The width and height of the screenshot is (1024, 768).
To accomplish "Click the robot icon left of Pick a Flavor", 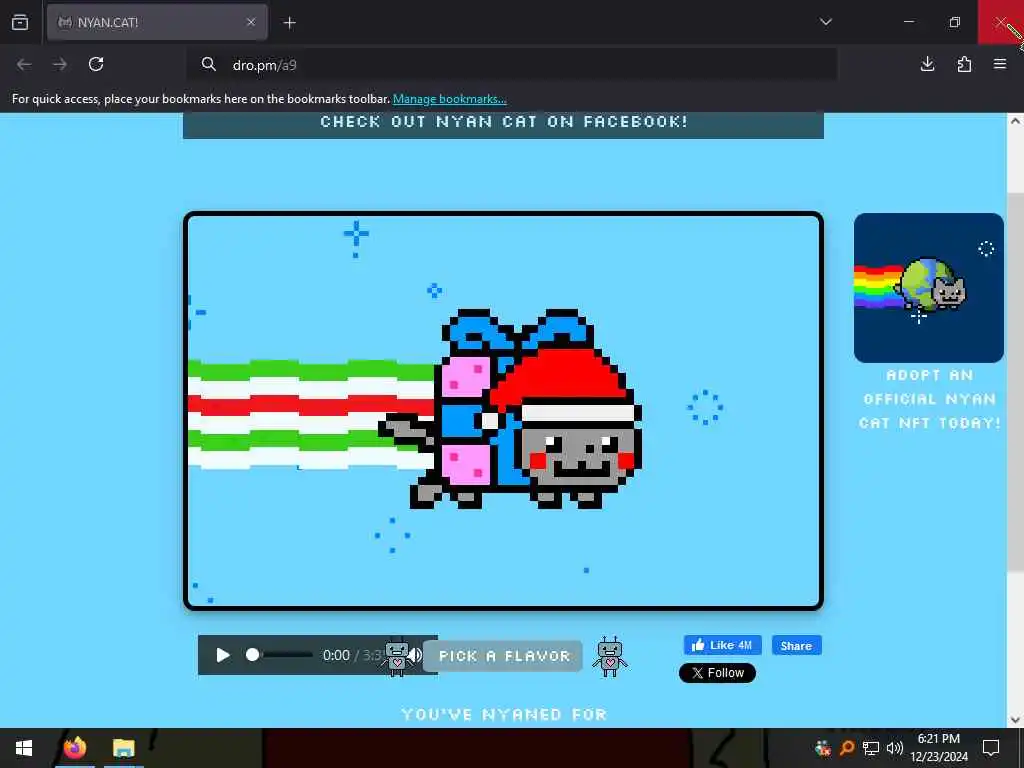I will pos(397,657).
